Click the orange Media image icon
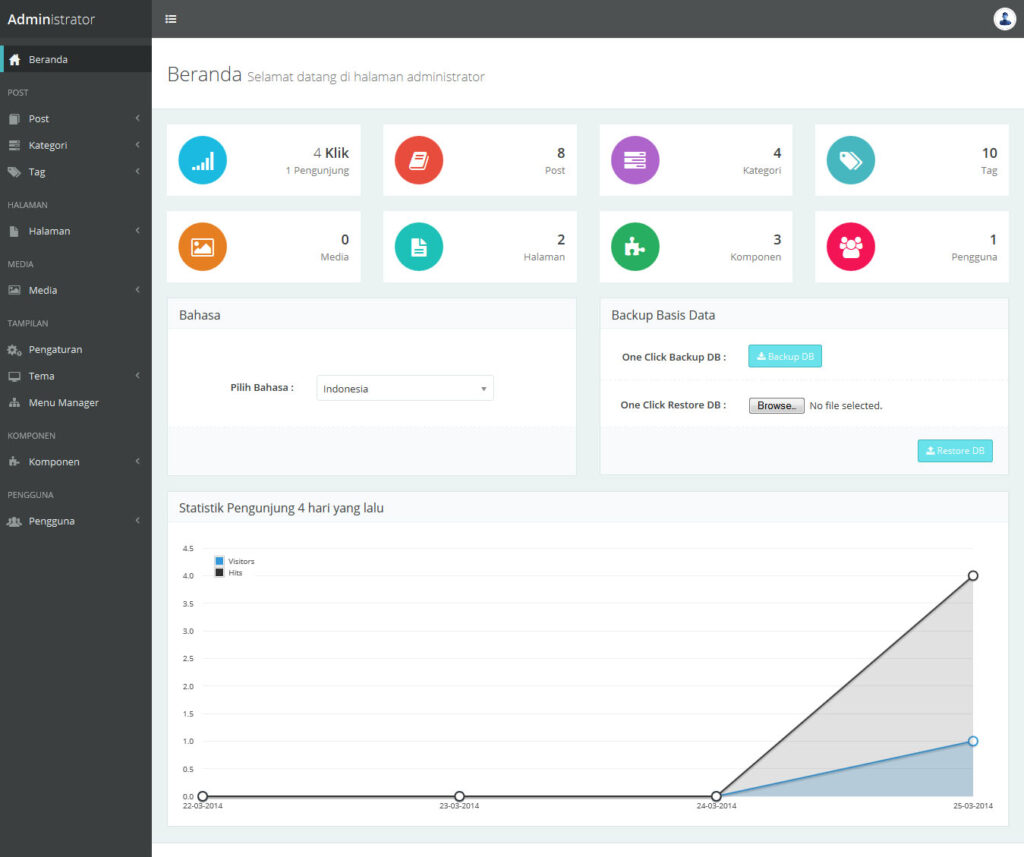 pos(202,247)
